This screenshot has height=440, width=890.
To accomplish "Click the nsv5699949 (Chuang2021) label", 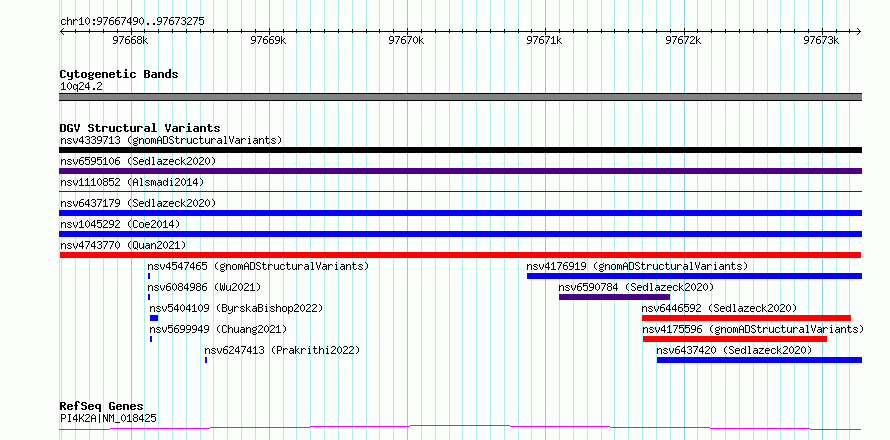I will (219, 329).
